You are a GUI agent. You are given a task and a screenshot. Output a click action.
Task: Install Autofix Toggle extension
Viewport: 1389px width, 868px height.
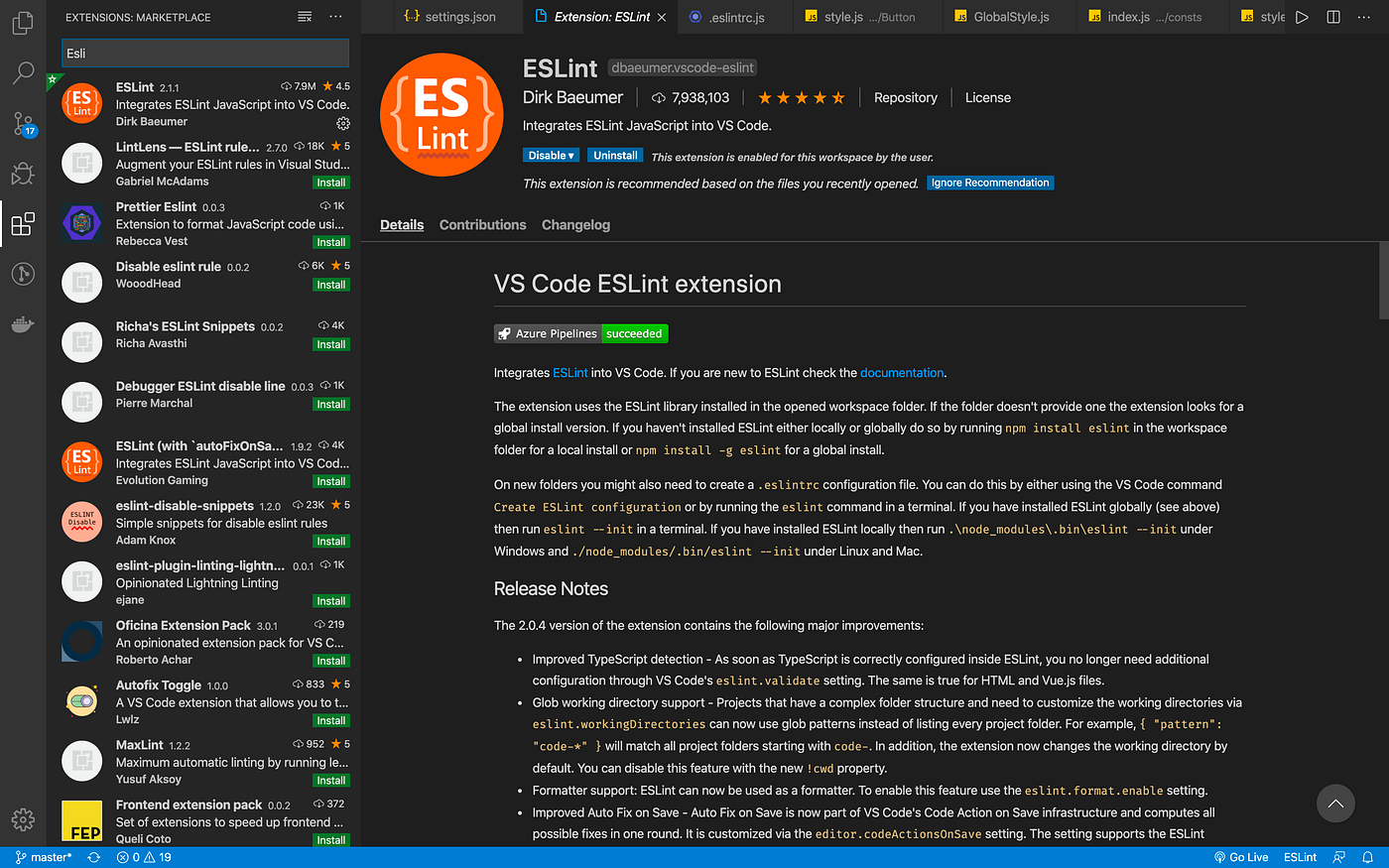coord(331,720)
